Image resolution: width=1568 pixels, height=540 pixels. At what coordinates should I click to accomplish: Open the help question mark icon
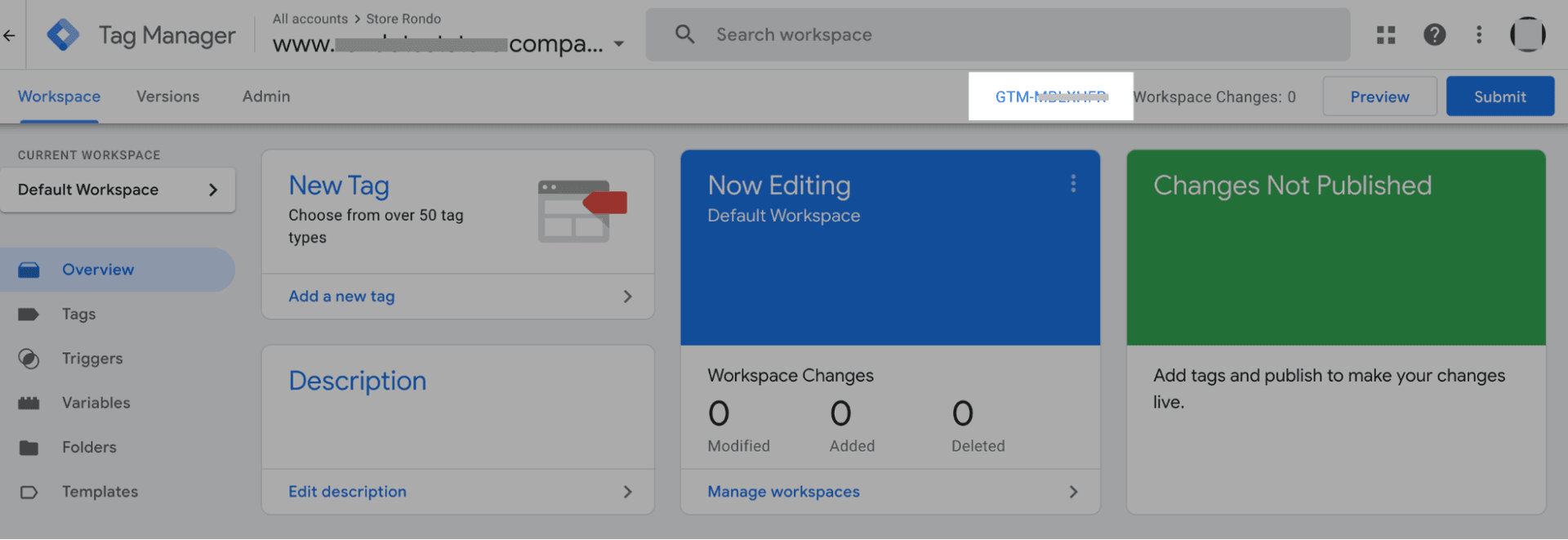1434,34
